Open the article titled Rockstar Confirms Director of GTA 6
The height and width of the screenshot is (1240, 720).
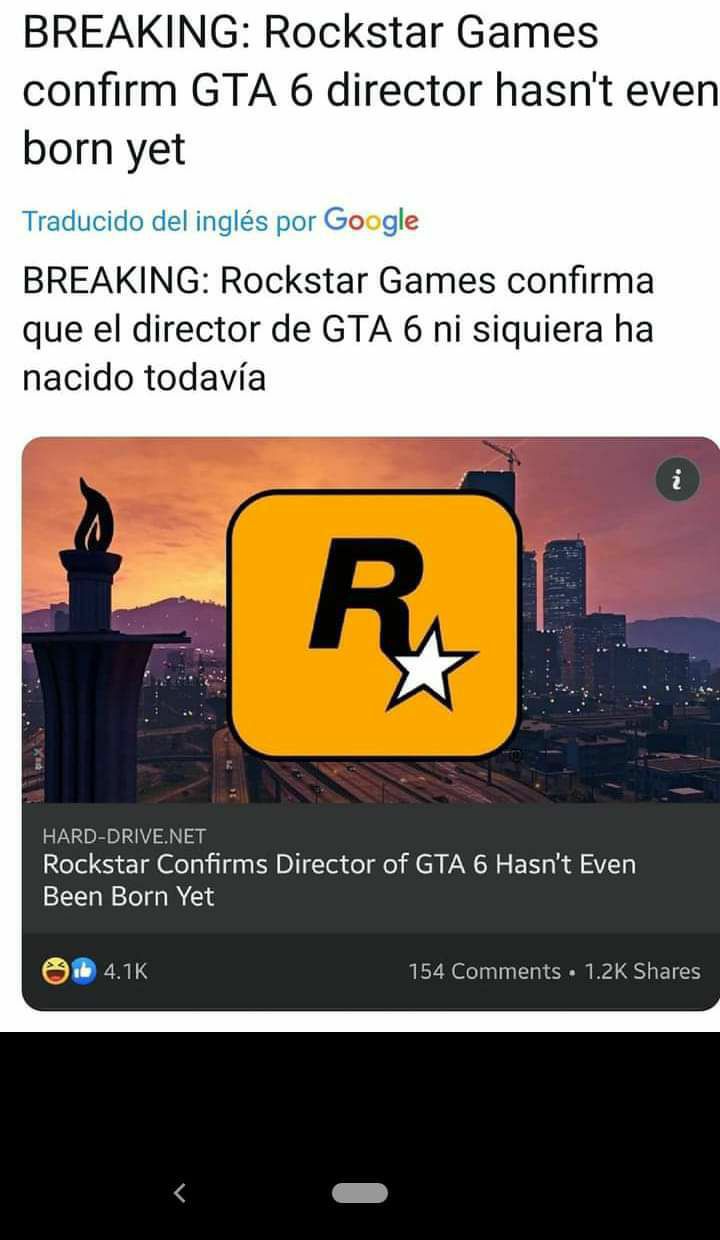tap(339, 880)
